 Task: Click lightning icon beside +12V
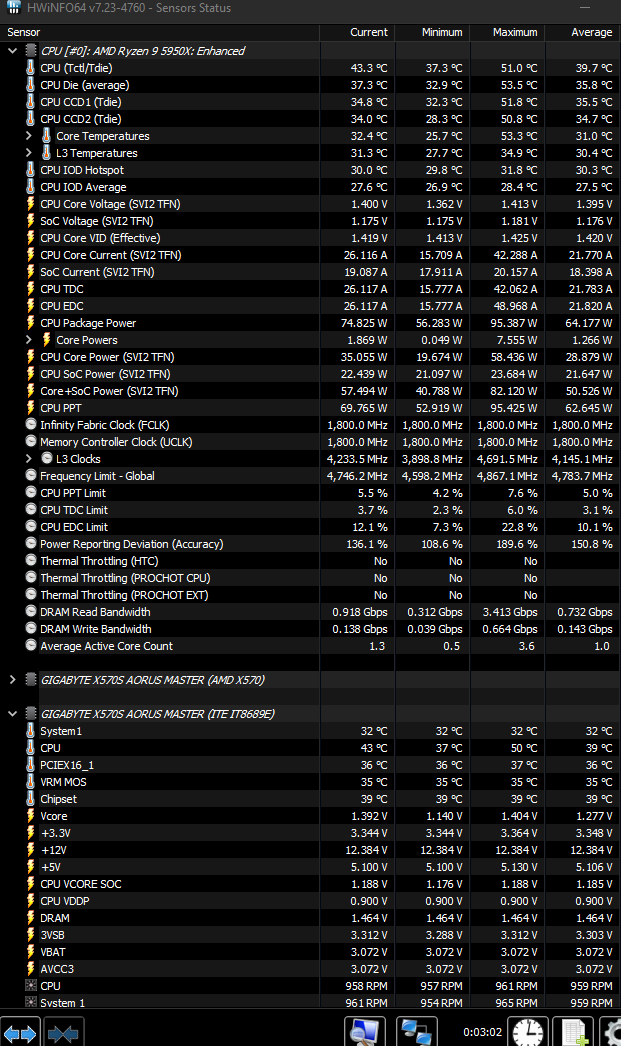point(31,849)
